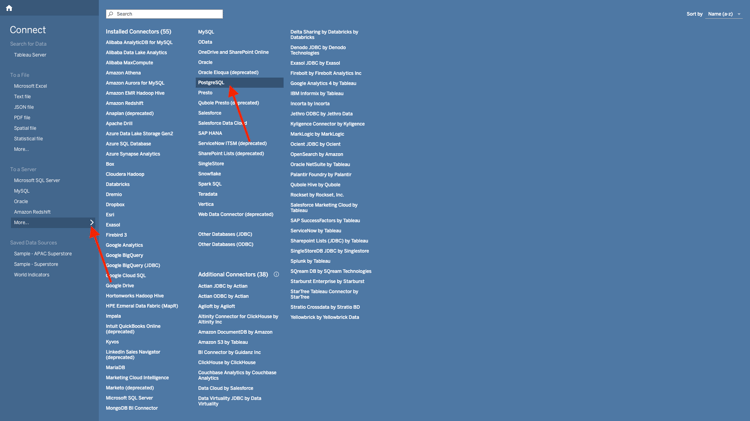Select ClickHouse by ClickHouse connector
750x421 pixels.
point(227,362)
